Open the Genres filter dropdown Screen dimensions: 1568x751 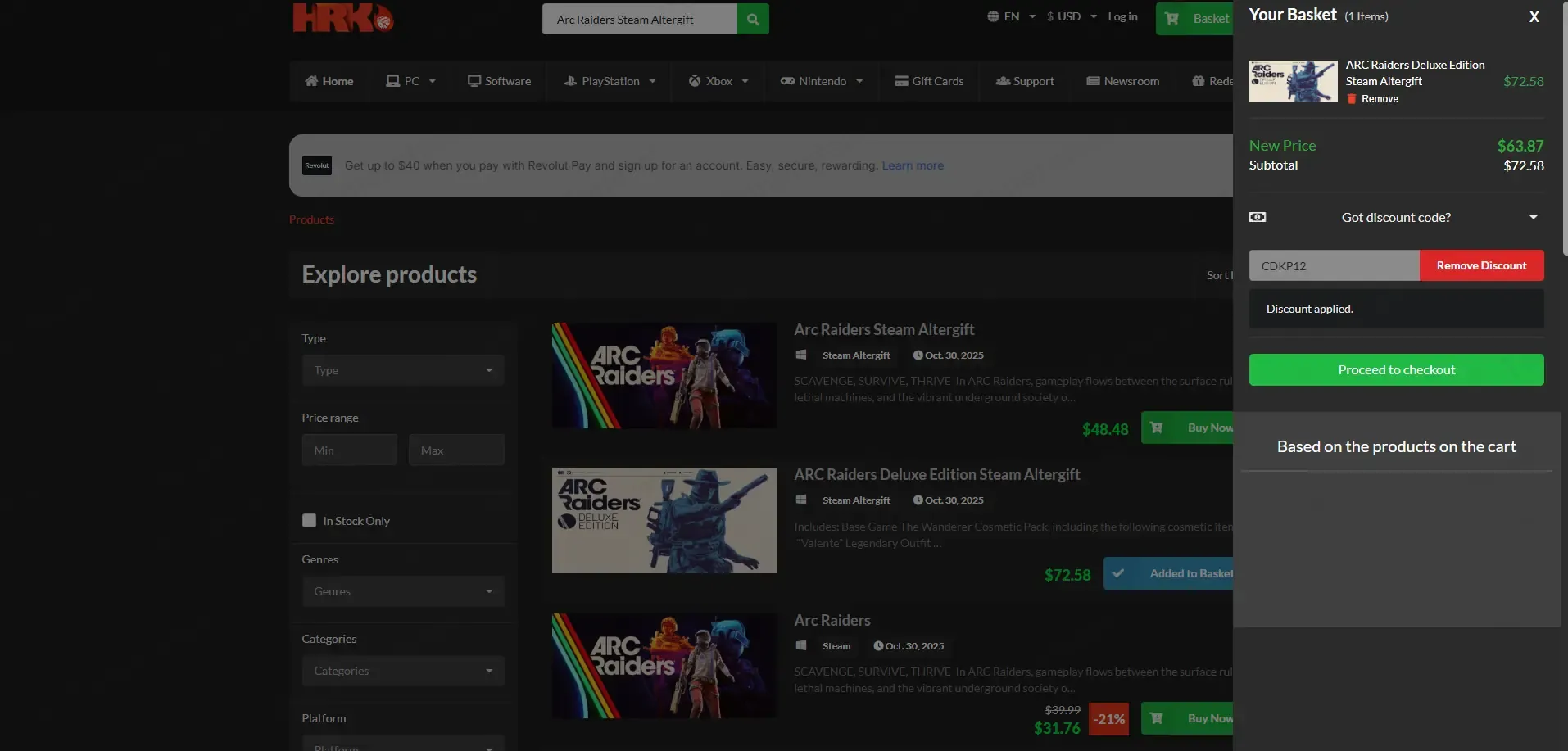[403, 591]
